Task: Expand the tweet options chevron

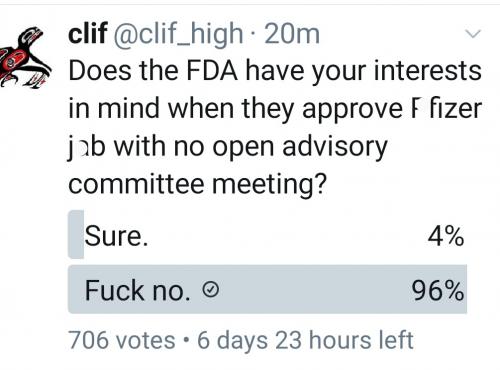Action: [x=473, y=34]
